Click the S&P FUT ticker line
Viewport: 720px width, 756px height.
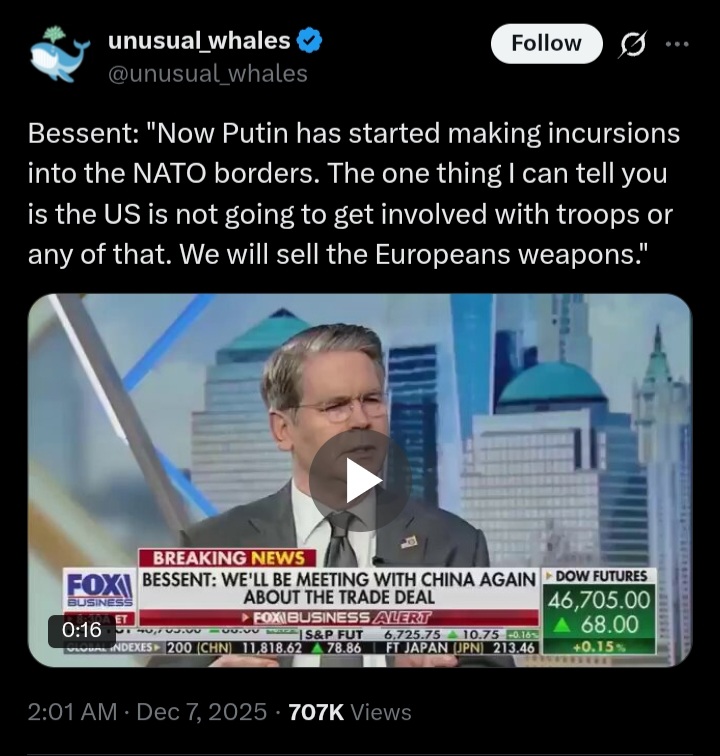[x=420, y=634]
